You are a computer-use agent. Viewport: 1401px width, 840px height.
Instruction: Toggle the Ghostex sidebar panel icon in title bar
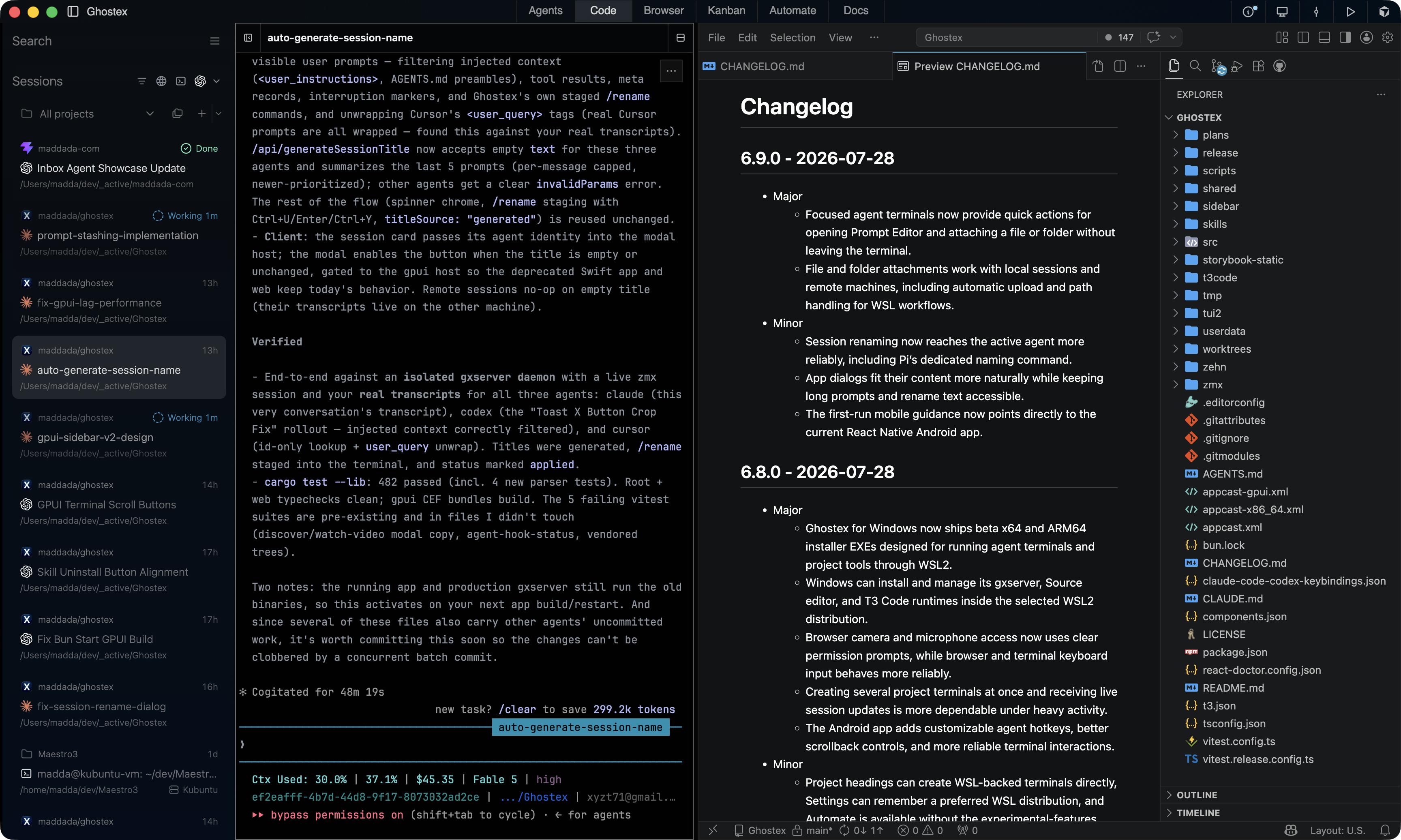pyautogui.click(x=73, y=11)
